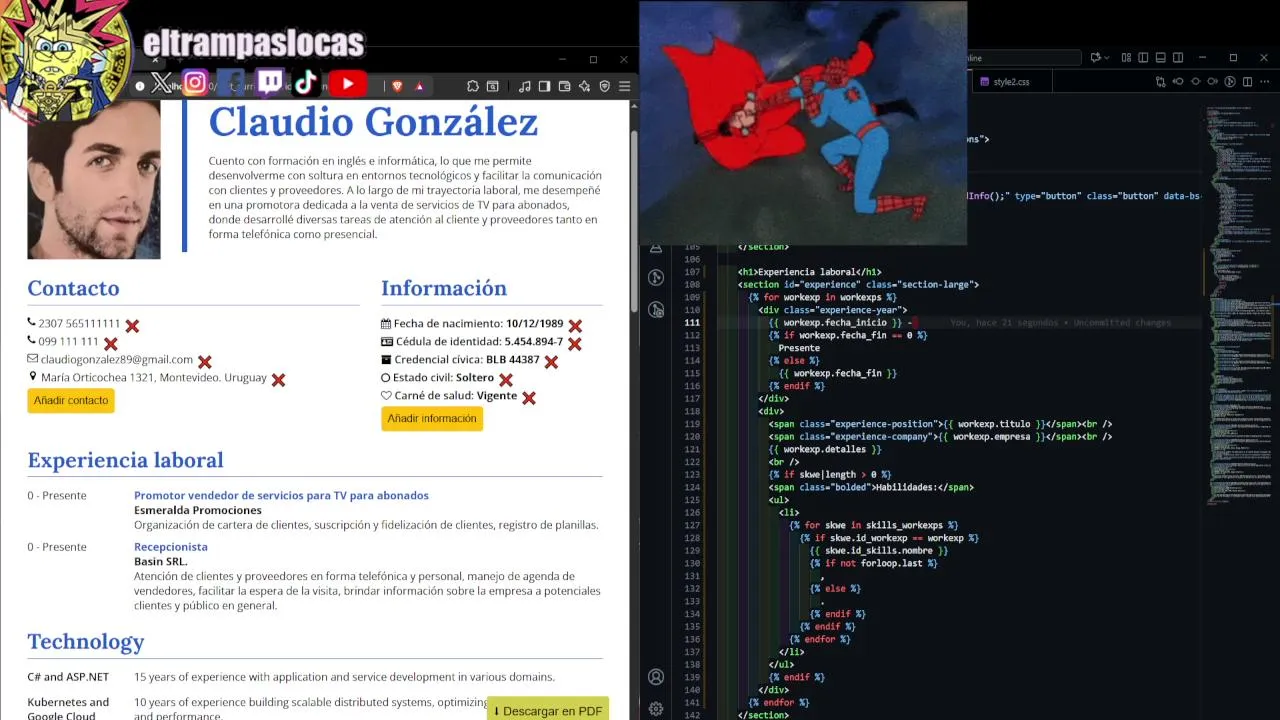Delete the claudiogonzalez89@gmail.com entry with red X
1280x720 pixels.
pyautogui.click(x=205, y=362)
